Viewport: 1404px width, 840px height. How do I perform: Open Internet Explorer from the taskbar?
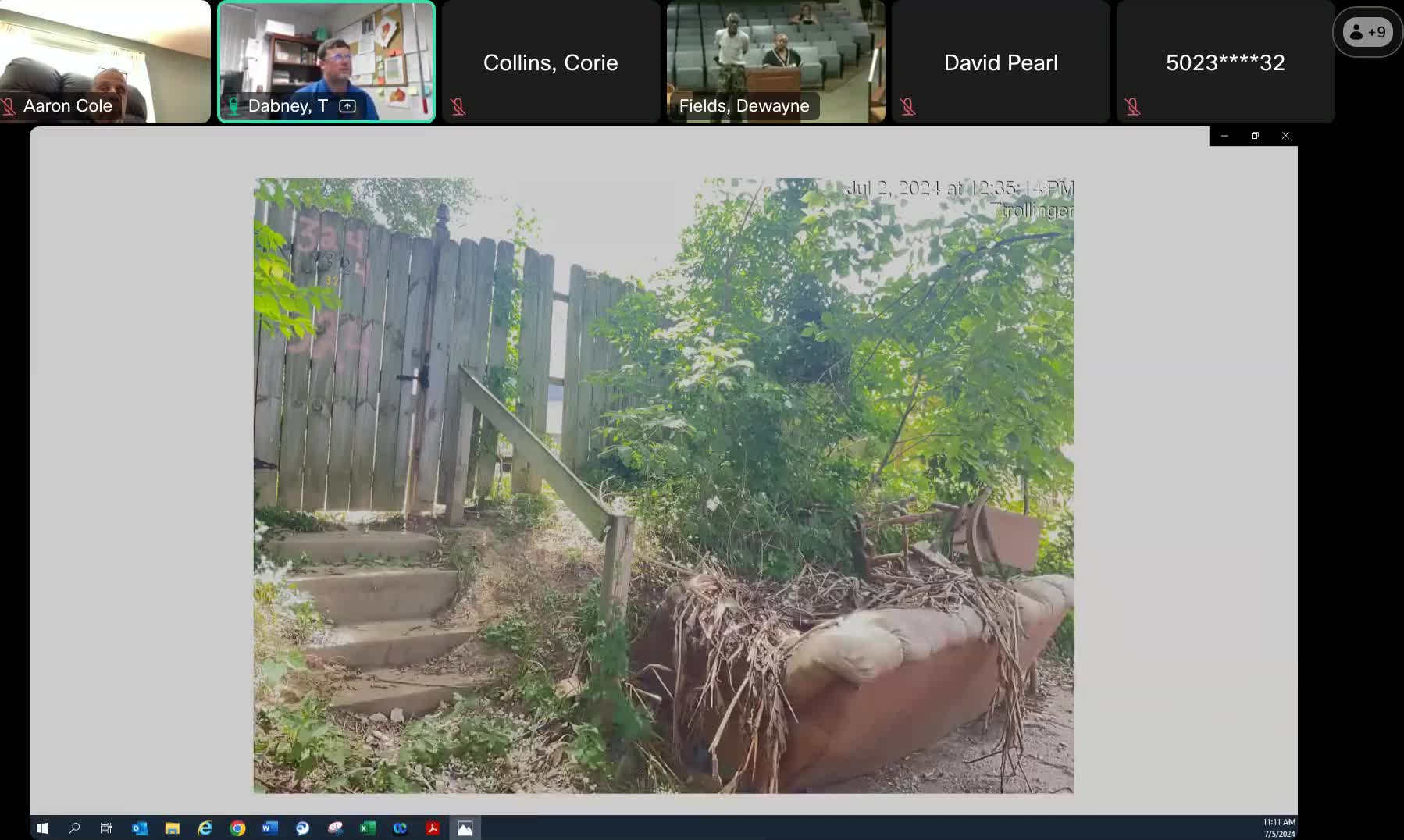[x=205, y=828]
